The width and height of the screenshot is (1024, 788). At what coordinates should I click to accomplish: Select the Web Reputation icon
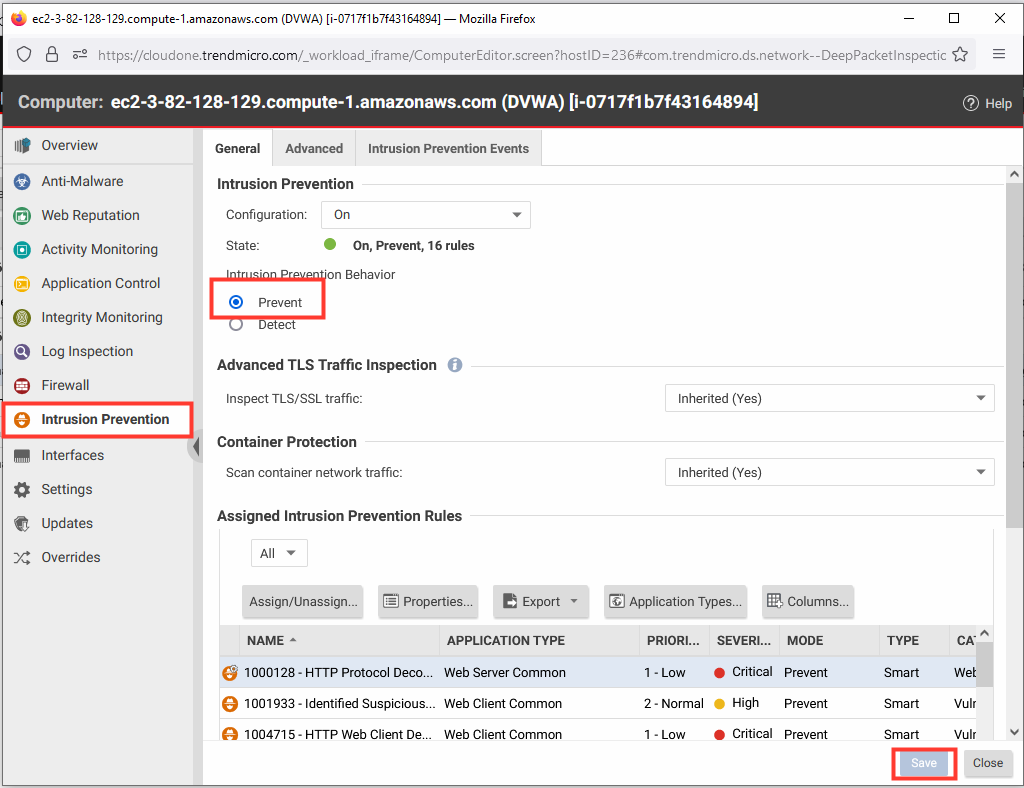(x=22, y=215)
